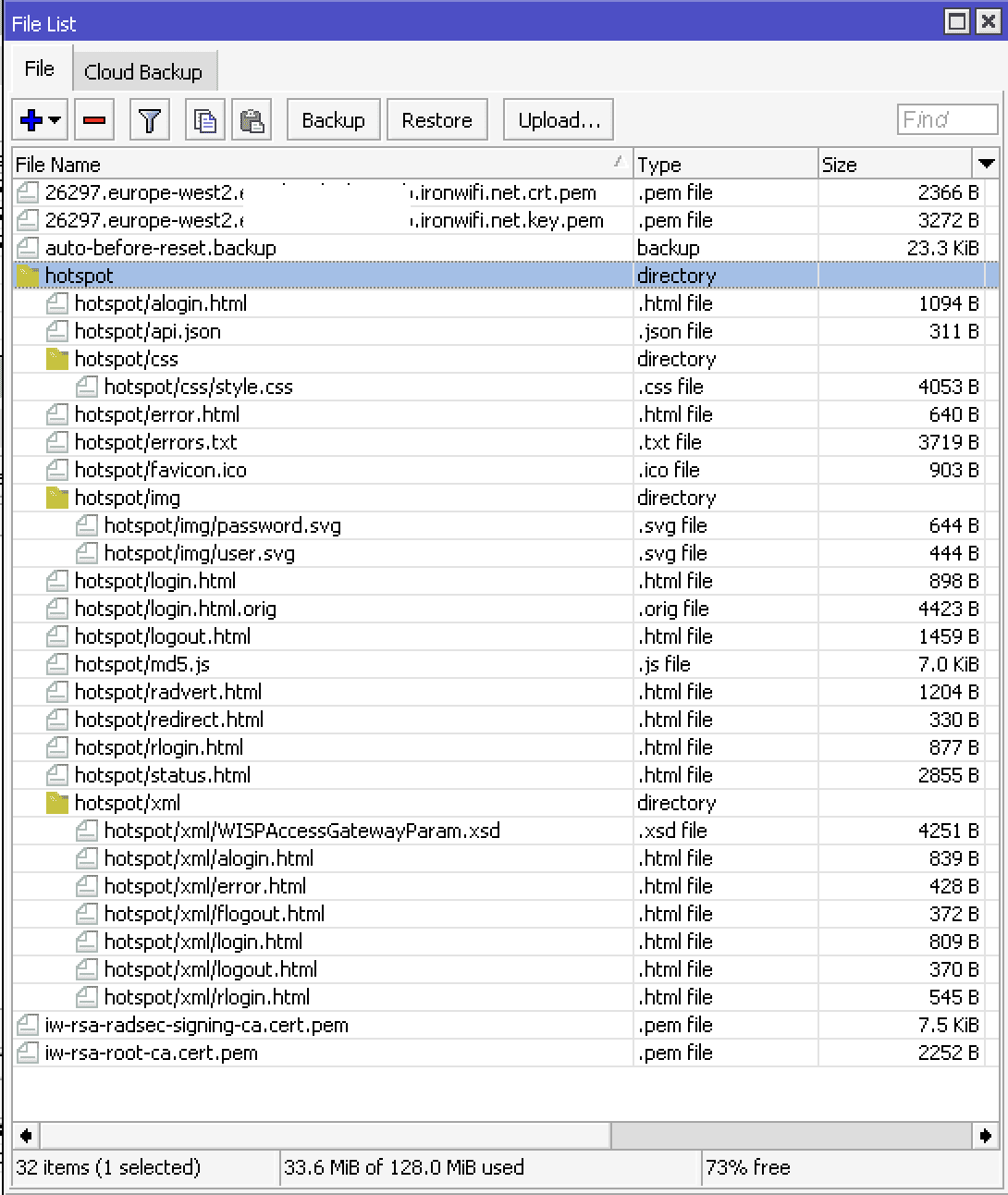Click file icon of hotspot/errors.txt
Viewport: 1008px width, 1195px height.
[x=57, y=442]
